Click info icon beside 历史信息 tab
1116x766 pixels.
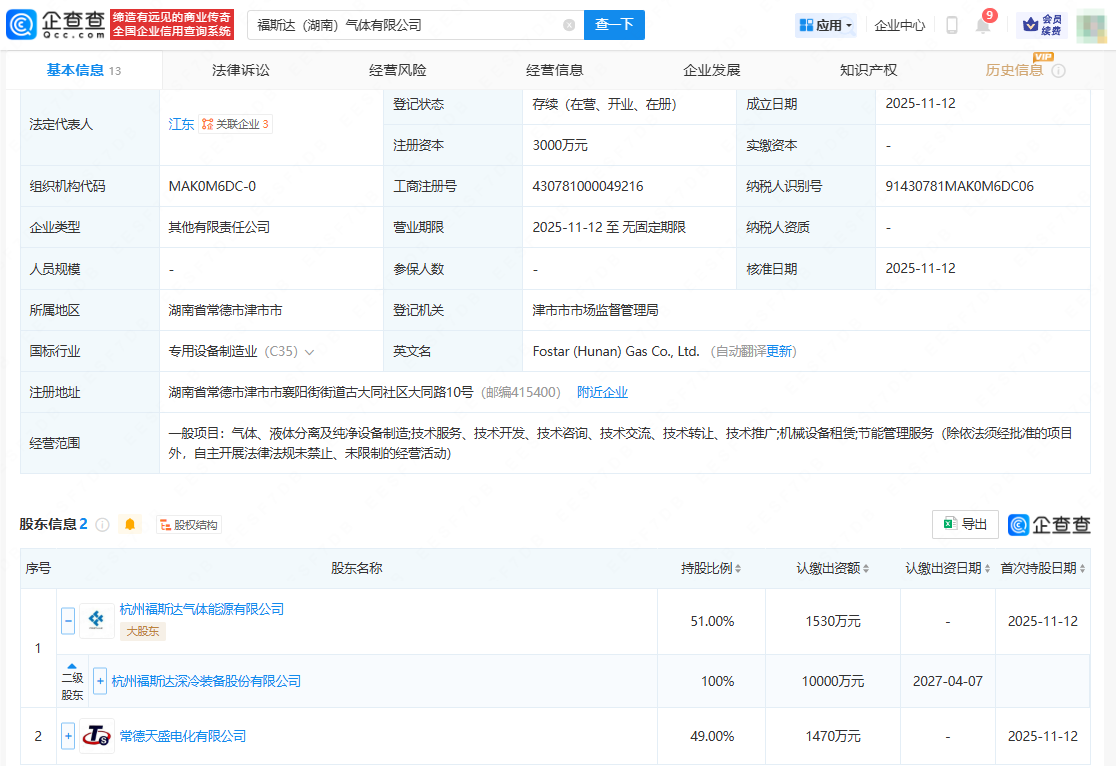tap(1058, 71)
